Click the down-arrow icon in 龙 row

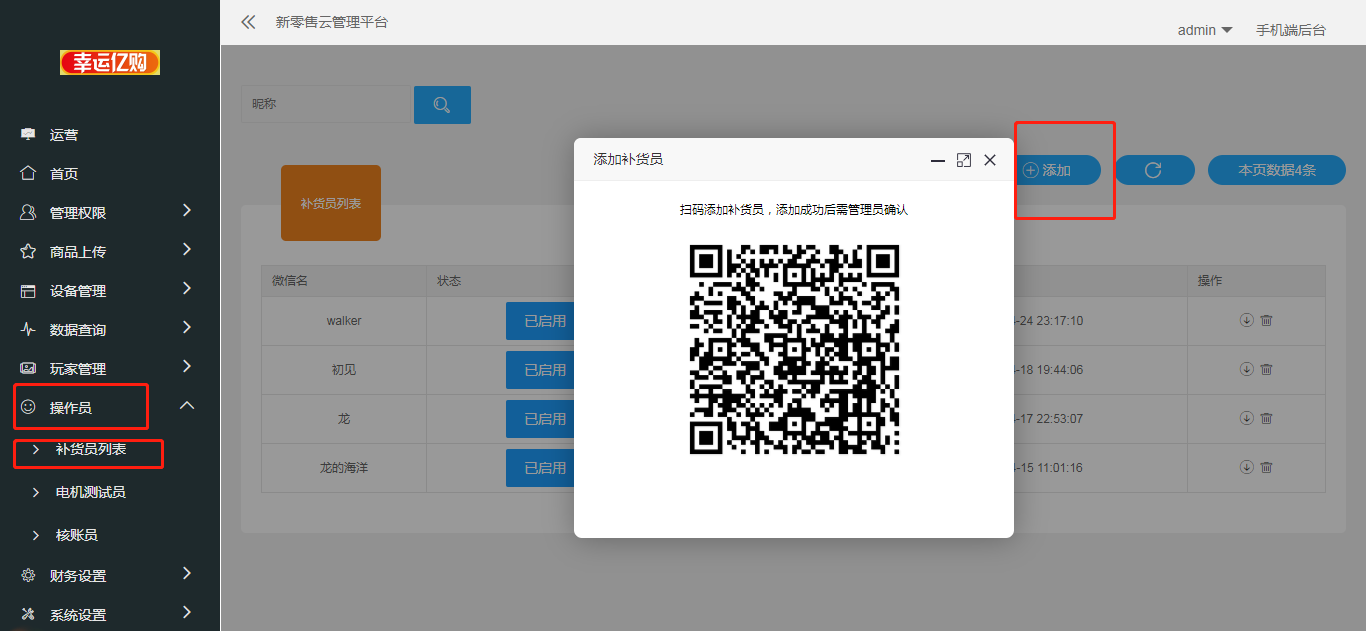click(x=1246, y=418)
